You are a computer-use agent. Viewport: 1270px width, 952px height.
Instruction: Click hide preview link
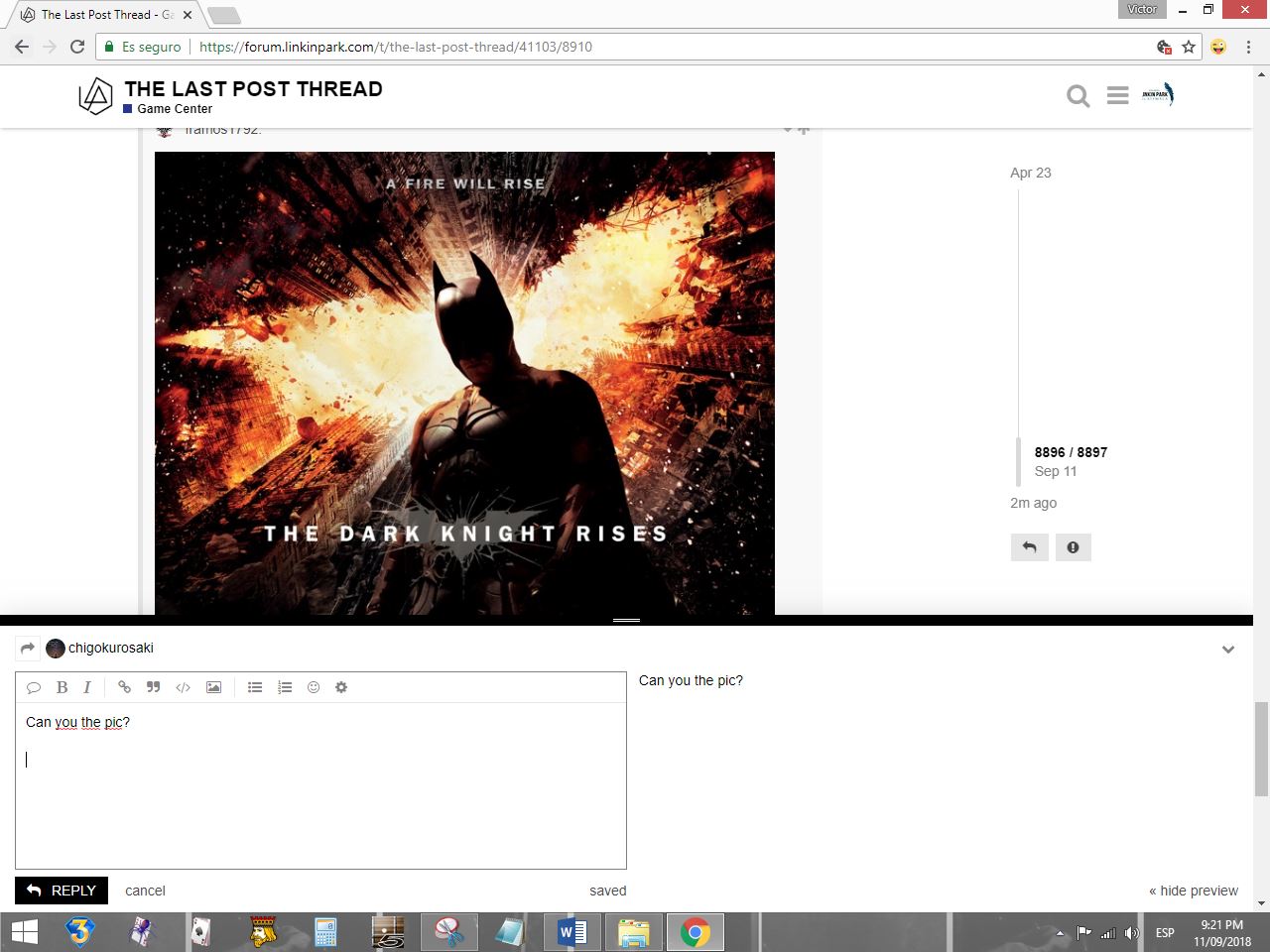(1194, 891)
